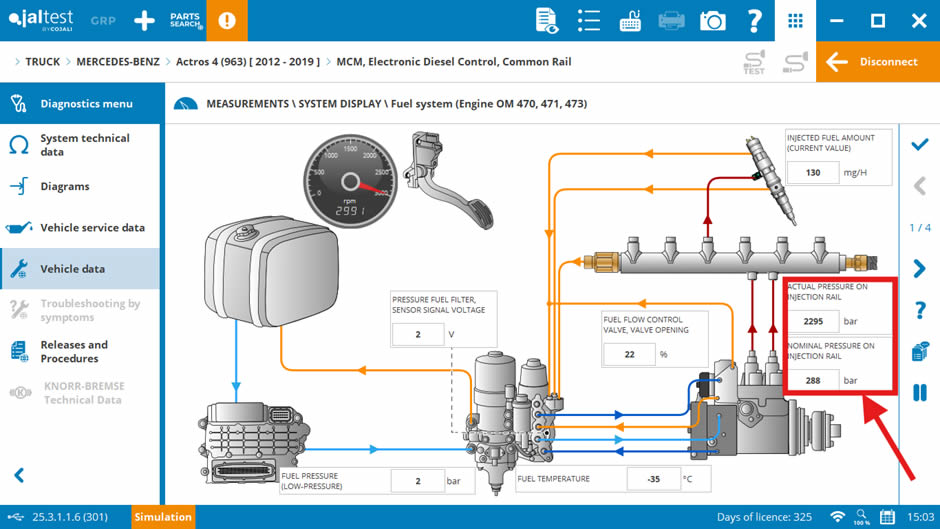The width and height of the screenshot is (940, 529).
Task: Select Actros 4 (963) breadcrumb entry
Action: 248,62
